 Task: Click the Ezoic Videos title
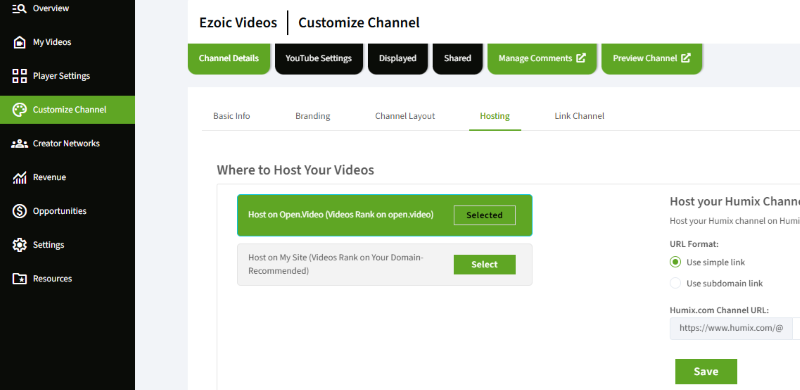click(x=238, y=22)
